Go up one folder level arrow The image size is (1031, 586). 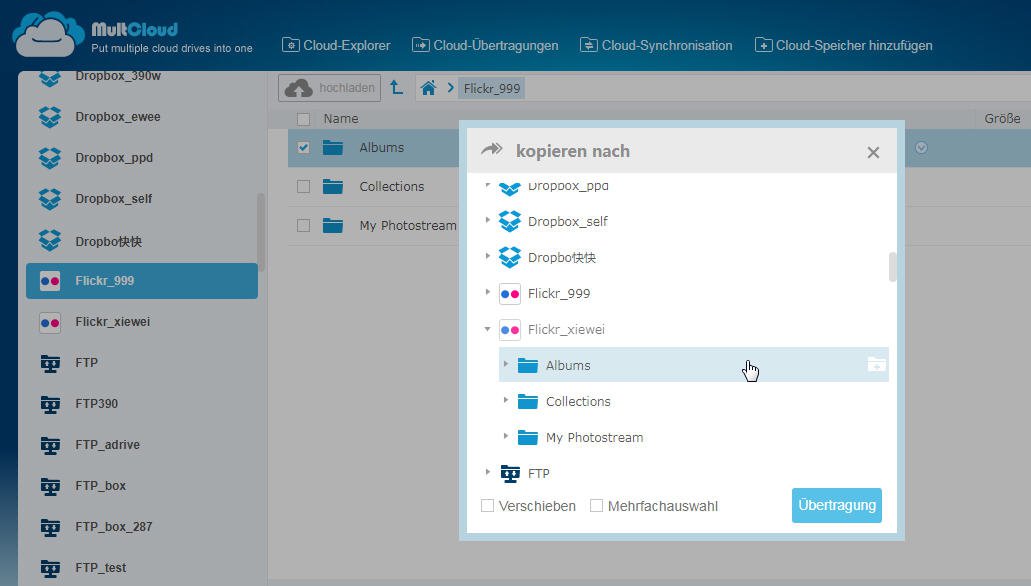(x=396, y=87)
